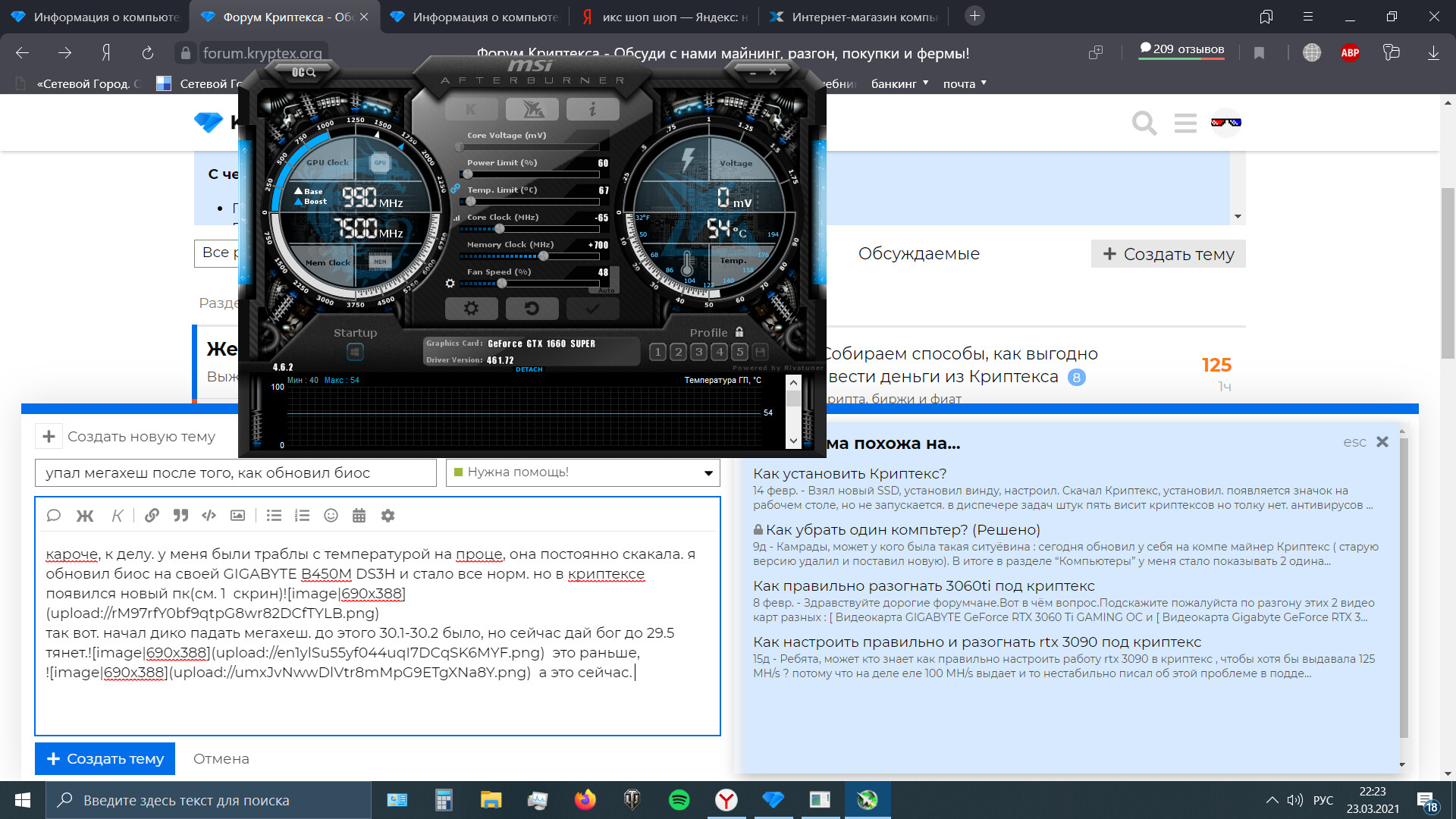The width and height of the screenshot is (1456, 819).
Task: Click 'Отмена' to cancel the draft
Action: pos(221,758)
